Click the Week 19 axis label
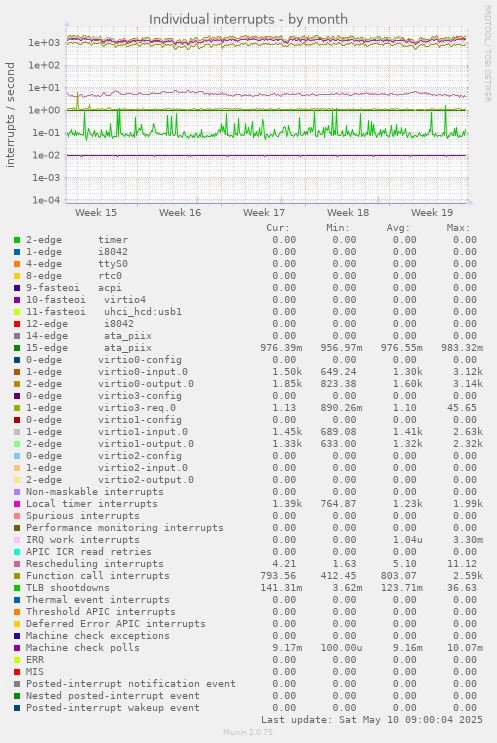 click(x=432, y=213)
